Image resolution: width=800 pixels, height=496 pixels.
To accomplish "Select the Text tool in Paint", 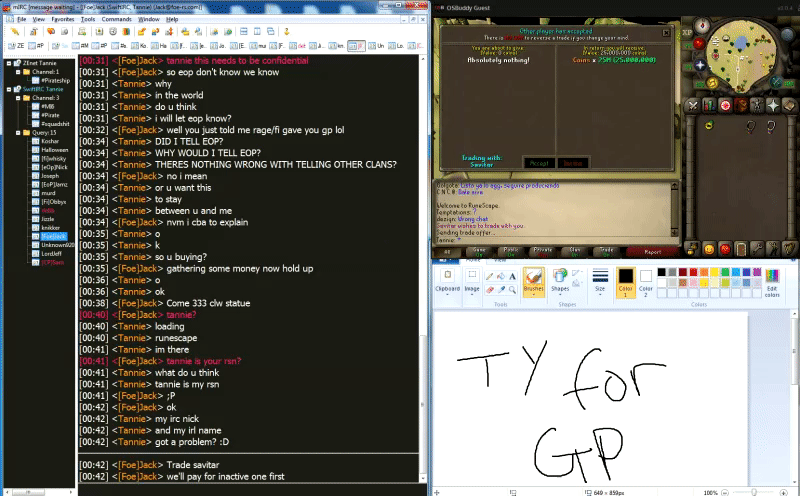I will [x=512, y=276].
